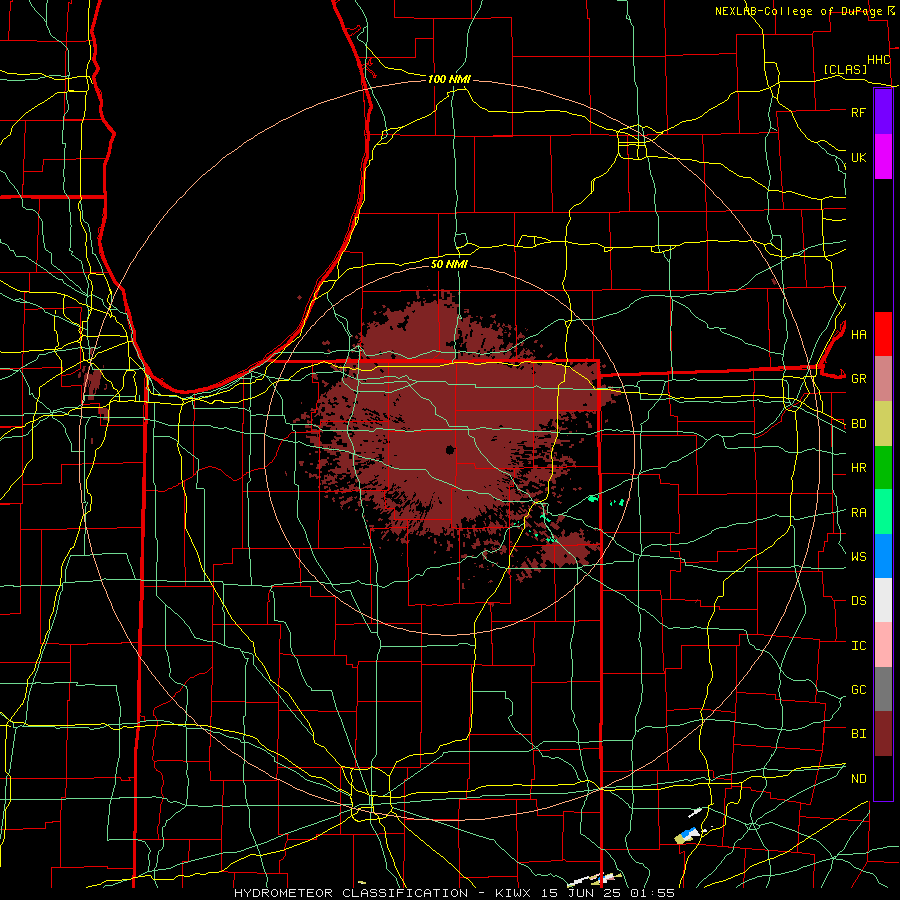
Task: Click the DS legend label
Action: tap(858, 601)
